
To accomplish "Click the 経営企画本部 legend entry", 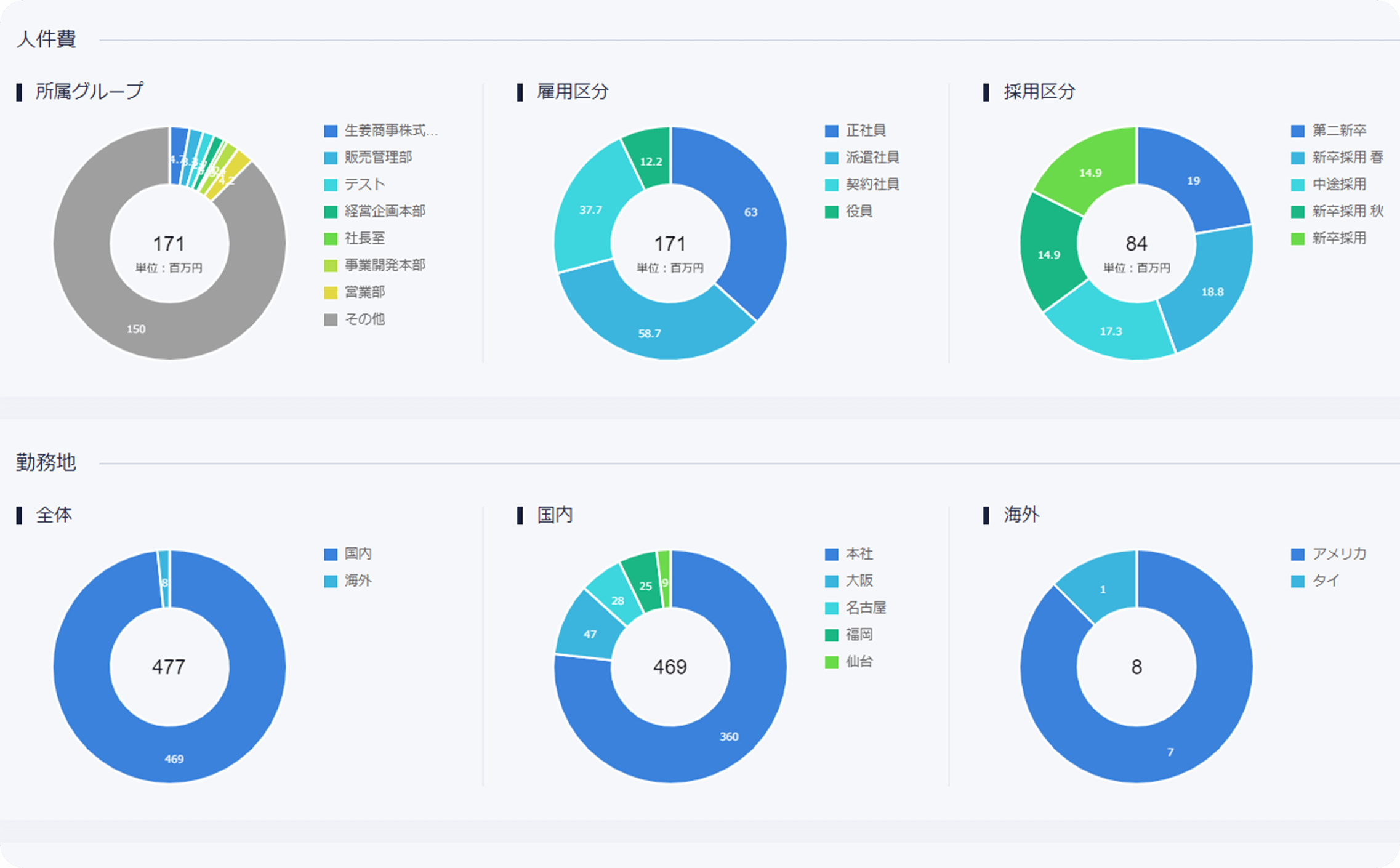I will (385, 212).
